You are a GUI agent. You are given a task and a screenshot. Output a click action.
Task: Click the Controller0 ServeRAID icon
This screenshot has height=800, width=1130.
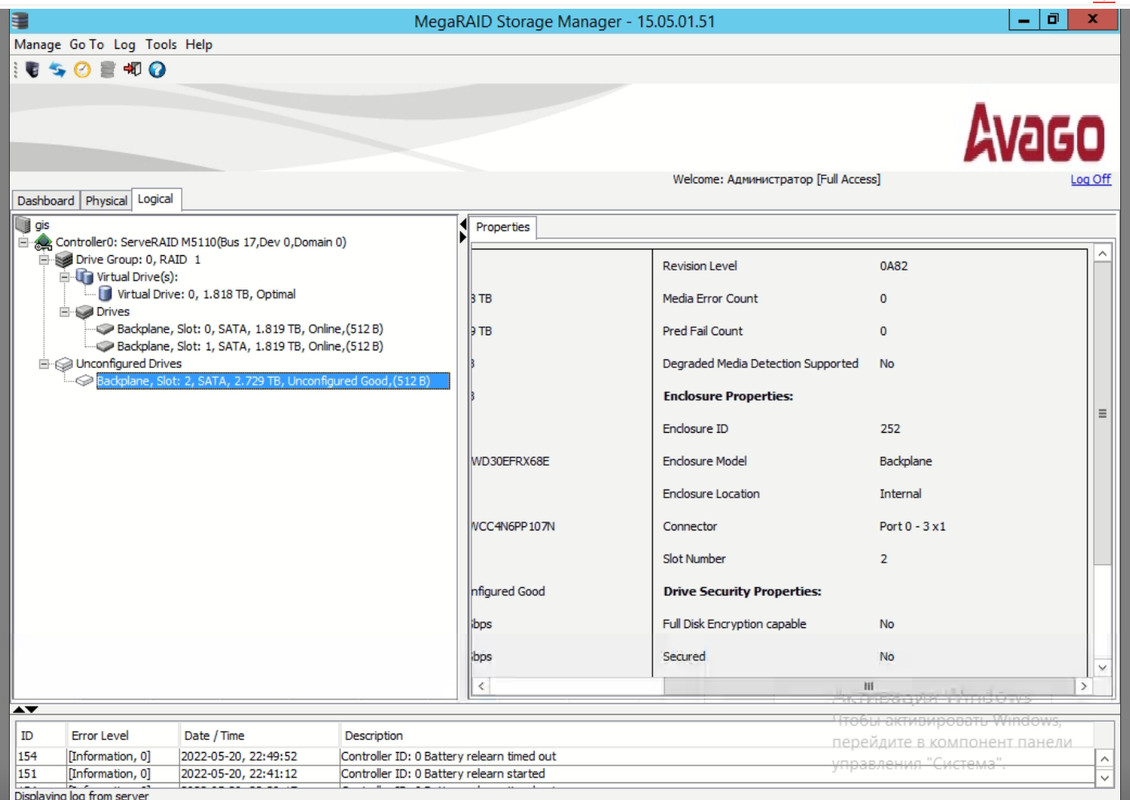click(43, 242)
